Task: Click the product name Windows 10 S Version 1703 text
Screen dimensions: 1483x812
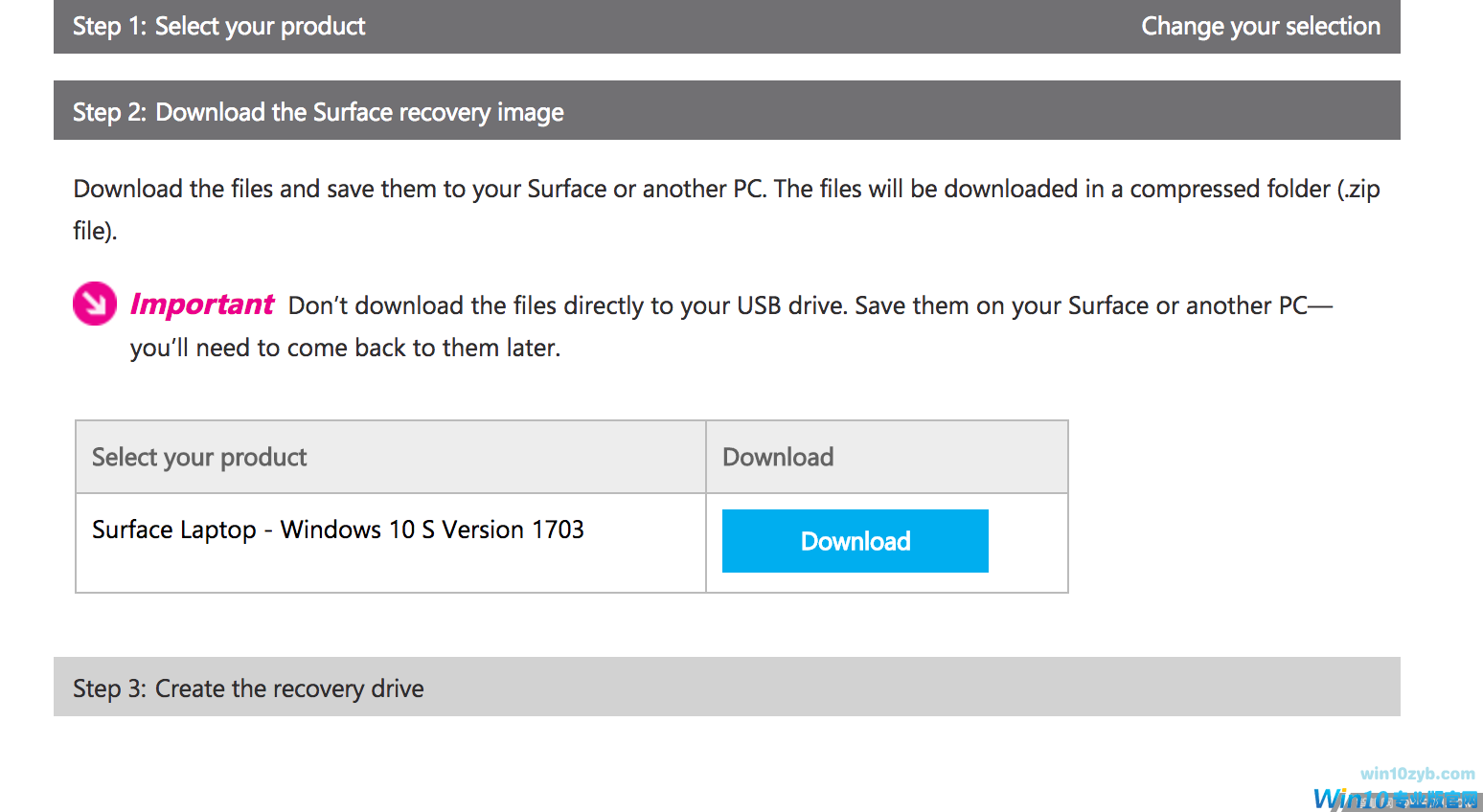Action: (433, 529)
